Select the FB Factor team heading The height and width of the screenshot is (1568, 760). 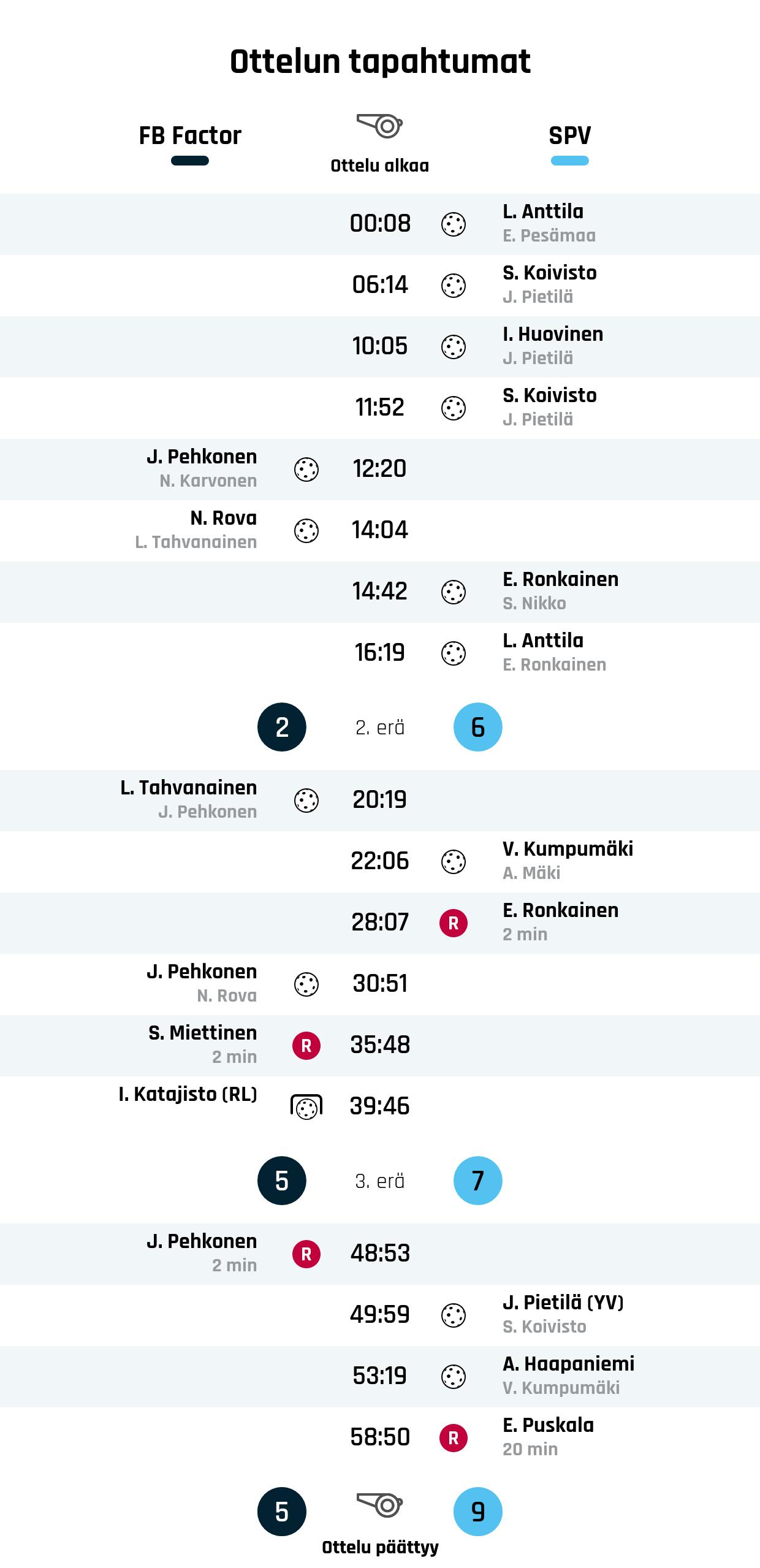point(190,135)
